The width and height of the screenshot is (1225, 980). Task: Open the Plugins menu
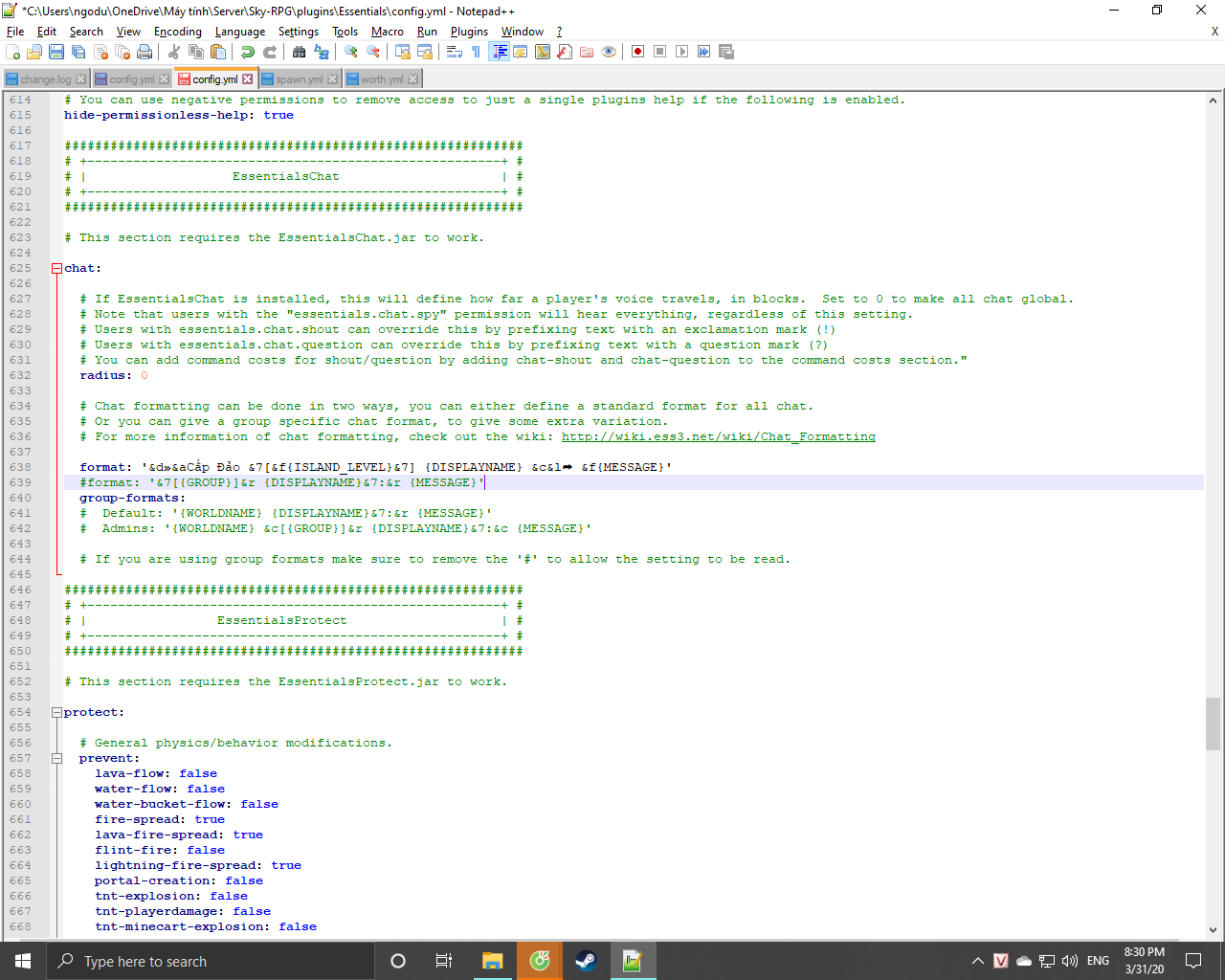click(x=469, y=32)
